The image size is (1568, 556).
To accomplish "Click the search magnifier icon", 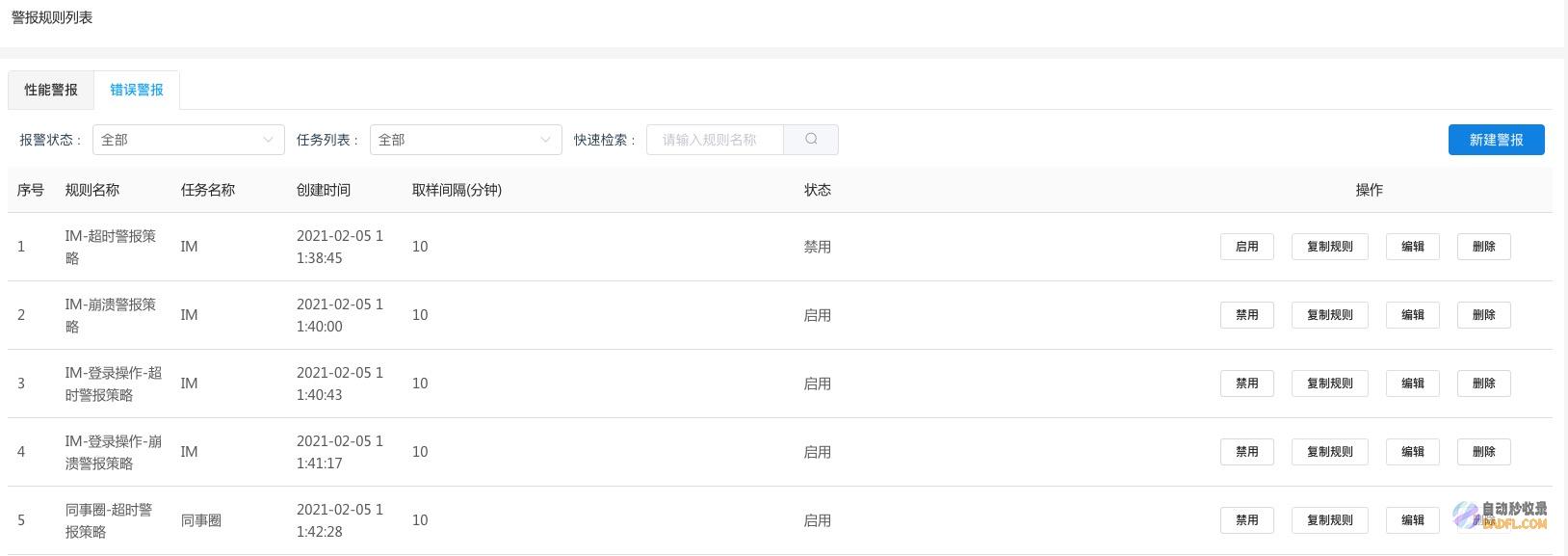I will pos(811,140).
